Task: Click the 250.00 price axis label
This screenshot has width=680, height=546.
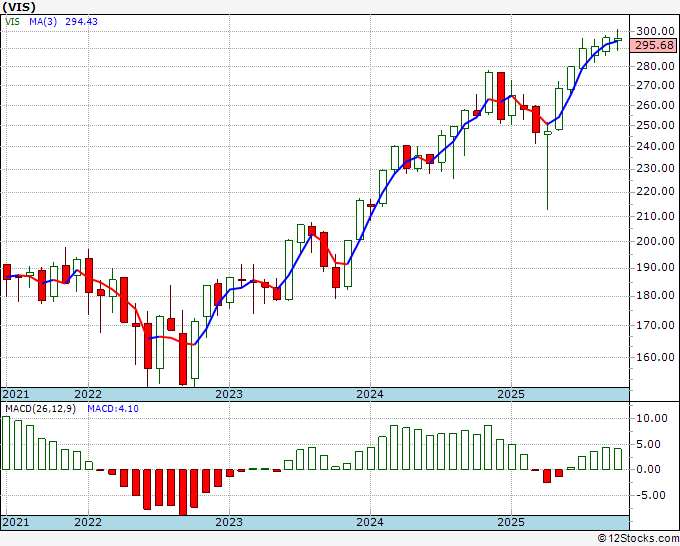Action: click(655, 125)
